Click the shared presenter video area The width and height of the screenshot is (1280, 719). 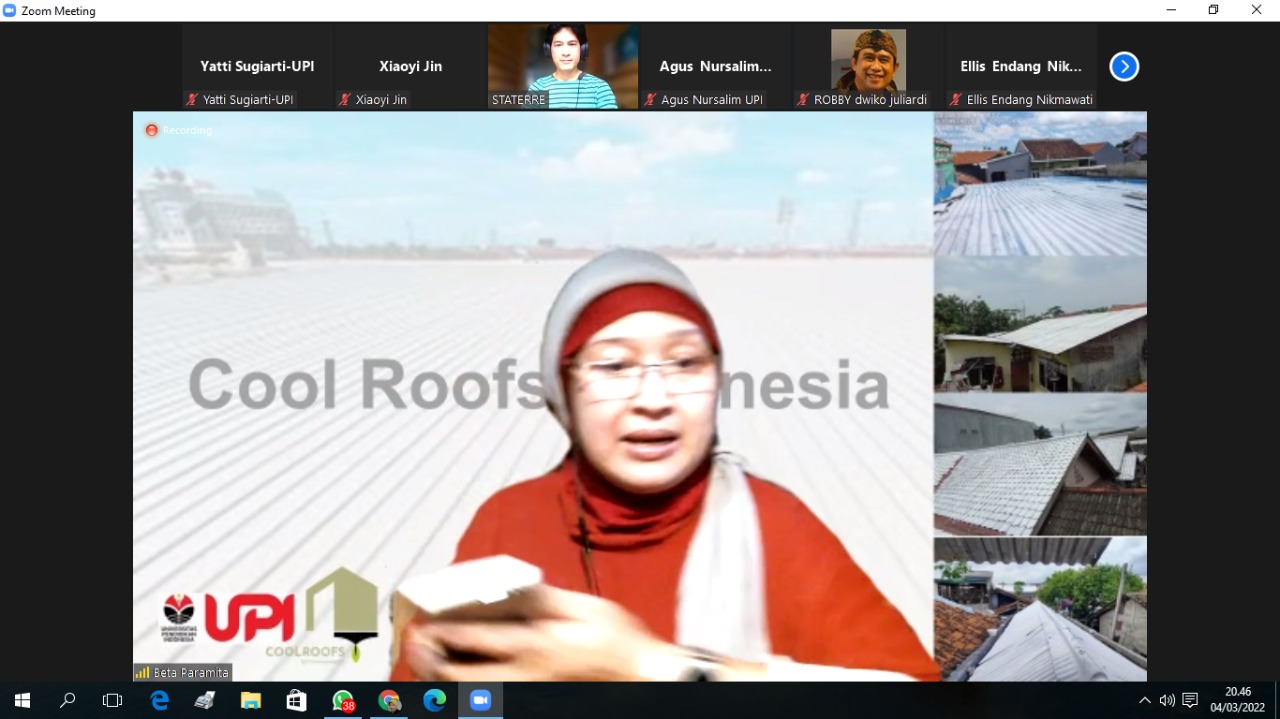[x=640, y=396]
